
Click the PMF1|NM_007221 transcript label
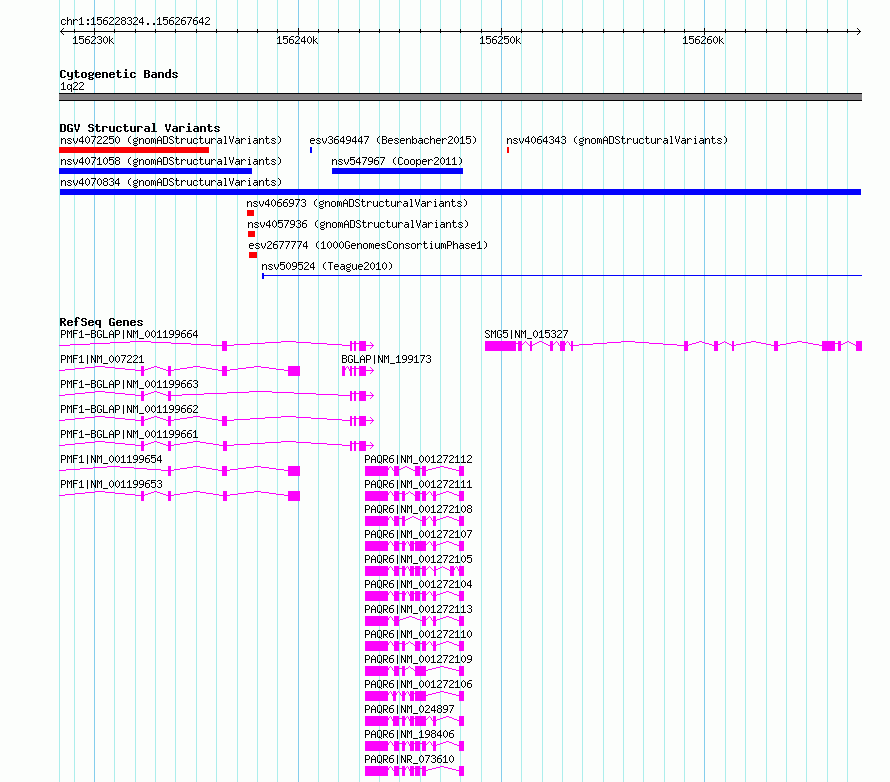coord(102,359)
